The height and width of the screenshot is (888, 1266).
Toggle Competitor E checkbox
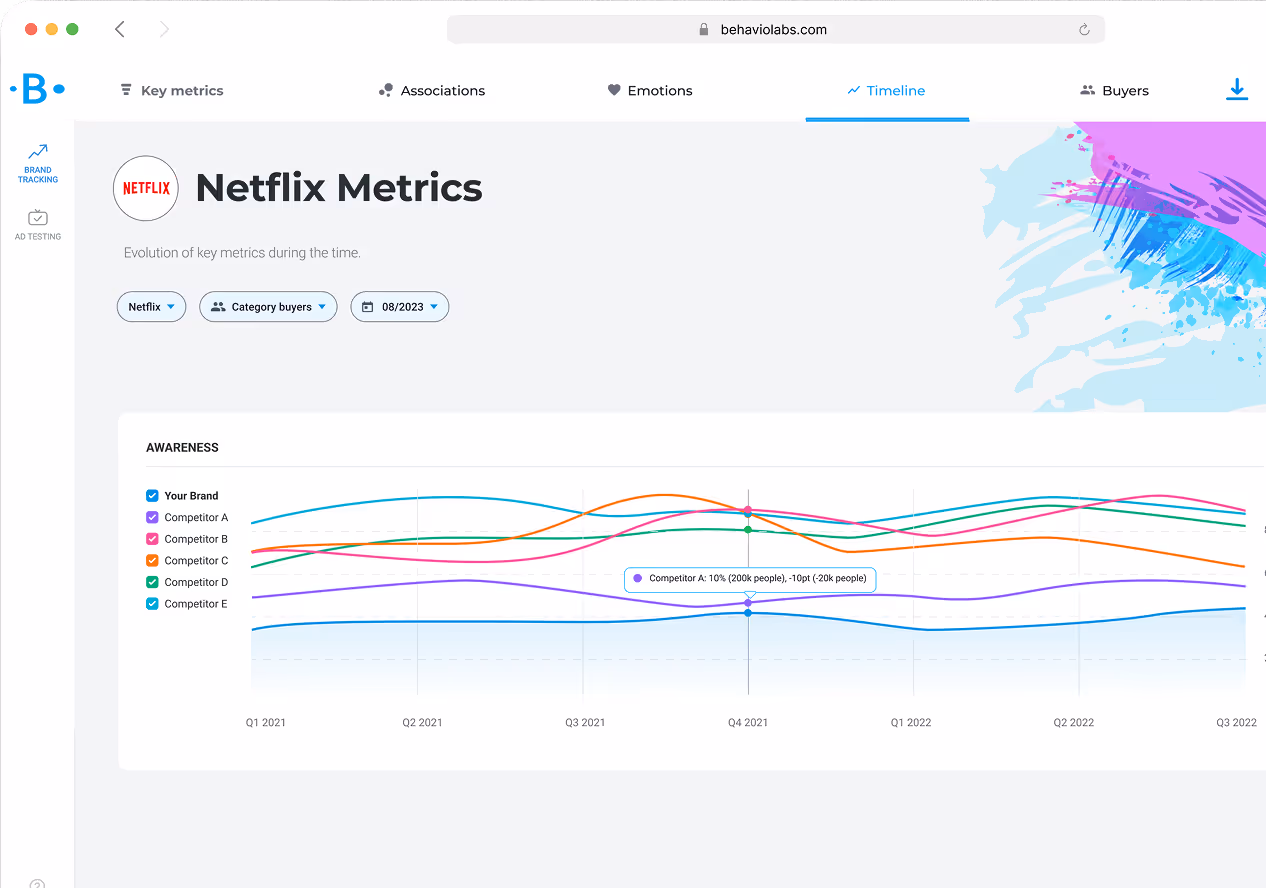pos(153,604)
